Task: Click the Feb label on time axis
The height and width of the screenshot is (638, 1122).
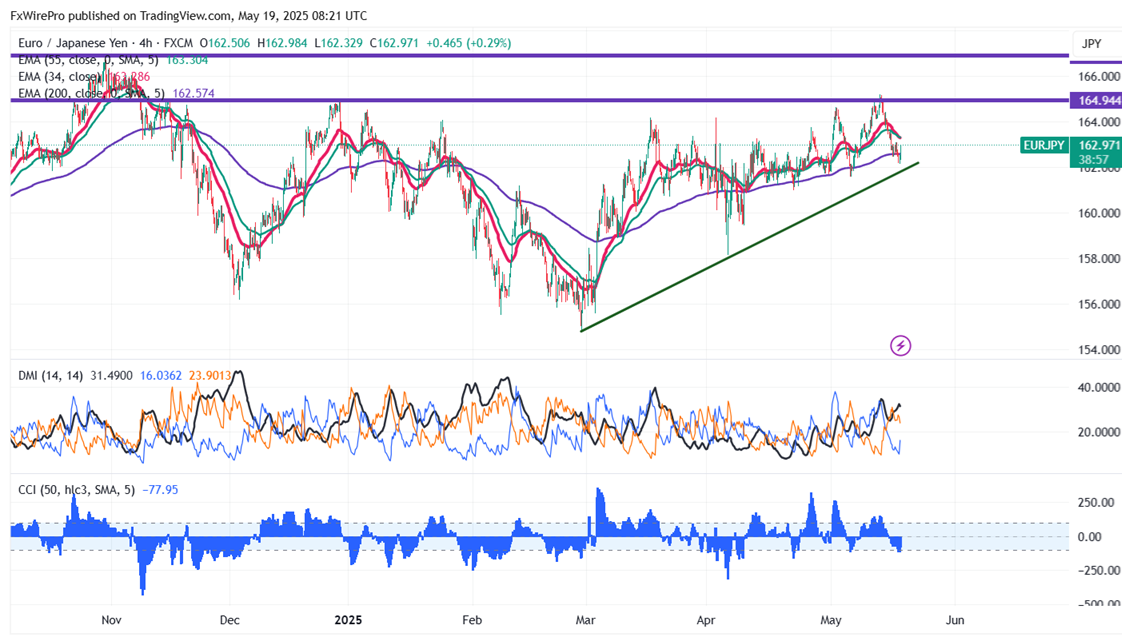Action: click(472, 620)
